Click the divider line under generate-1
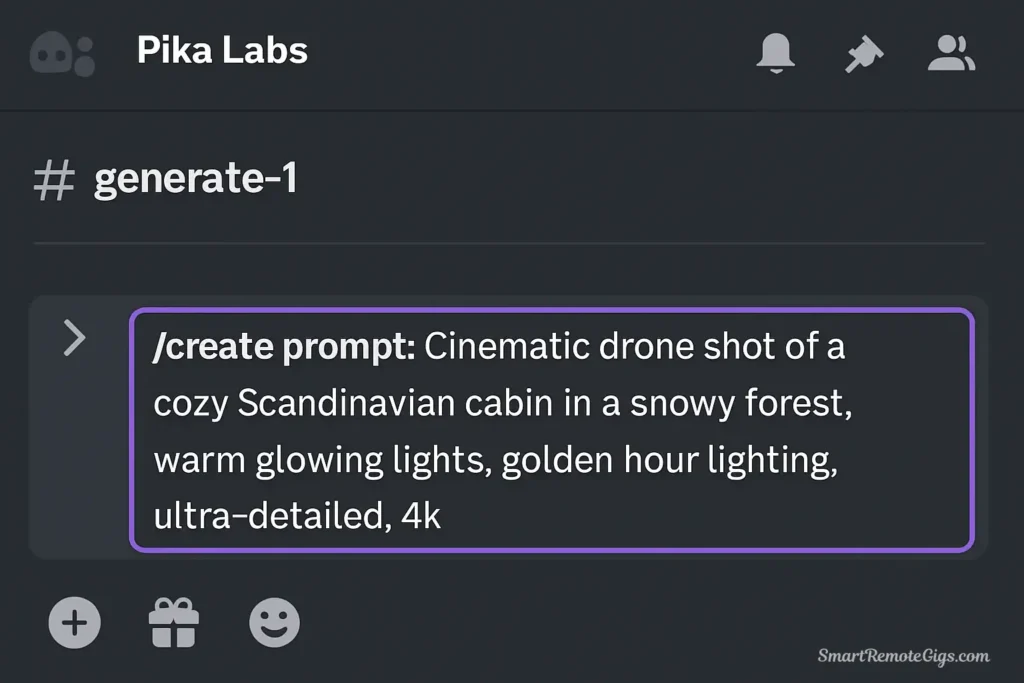This screenshot has height=683, width=1024. coord(512,240)
